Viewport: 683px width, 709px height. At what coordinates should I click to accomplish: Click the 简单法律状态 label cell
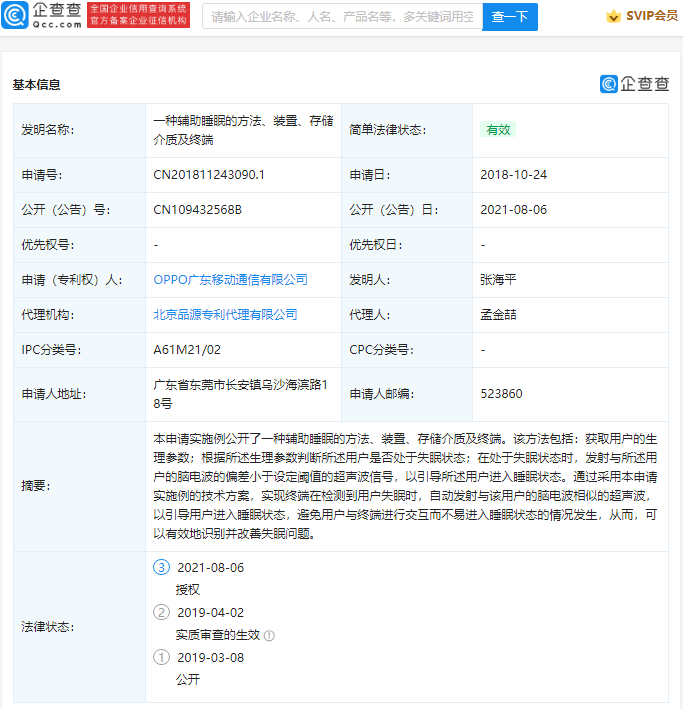407,130
